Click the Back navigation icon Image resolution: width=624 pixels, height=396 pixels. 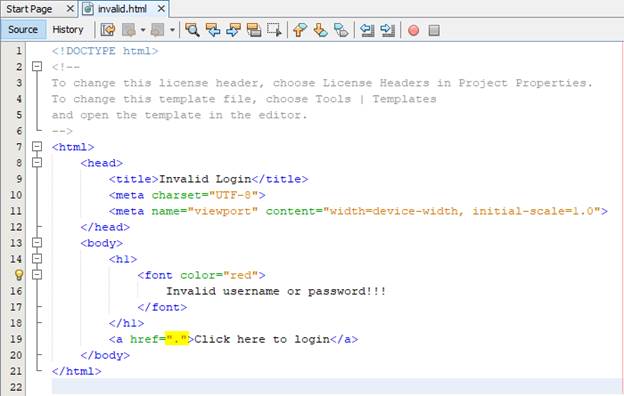click(x=129, y=30)
